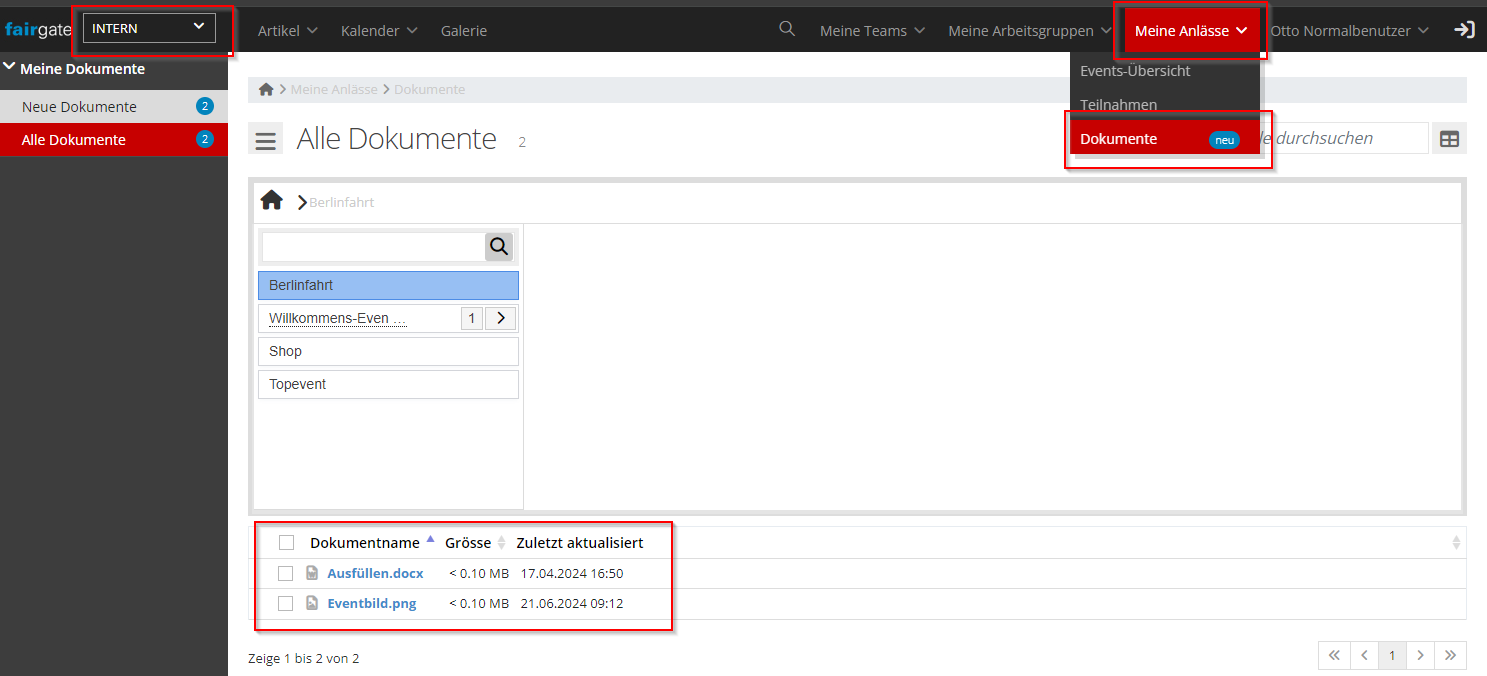The width and height of the screenshot is (1487, 676).
Task: Open Events-Übersicht from the menu
Action: point(1135,71)
